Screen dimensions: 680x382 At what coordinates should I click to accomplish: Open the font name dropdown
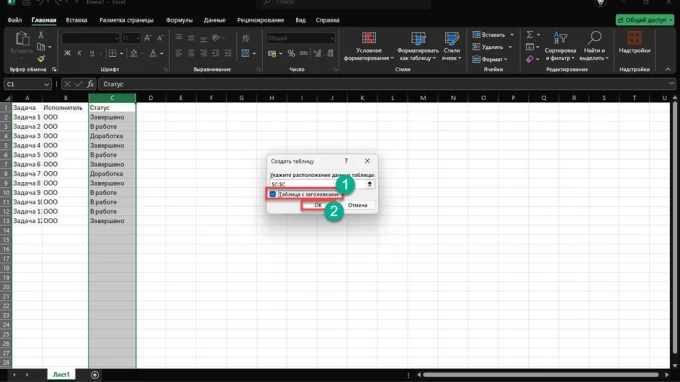[x=116, y=38]
